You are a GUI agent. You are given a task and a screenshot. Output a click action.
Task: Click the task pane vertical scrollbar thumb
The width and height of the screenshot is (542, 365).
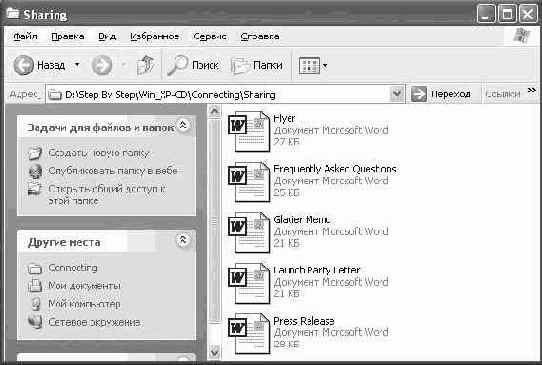[214, 221]
